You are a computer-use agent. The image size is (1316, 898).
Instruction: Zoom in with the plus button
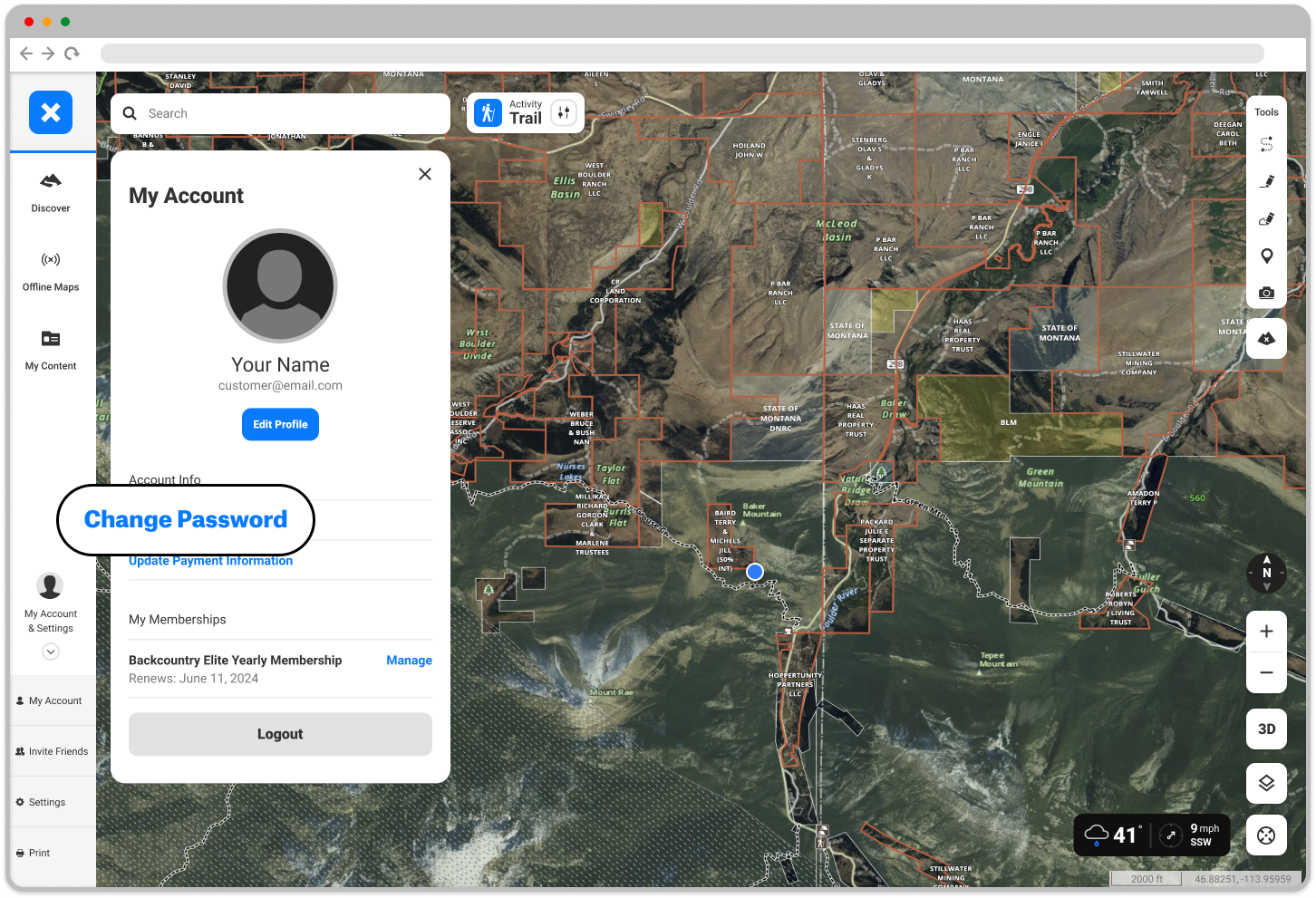[x=1267, y=632]
